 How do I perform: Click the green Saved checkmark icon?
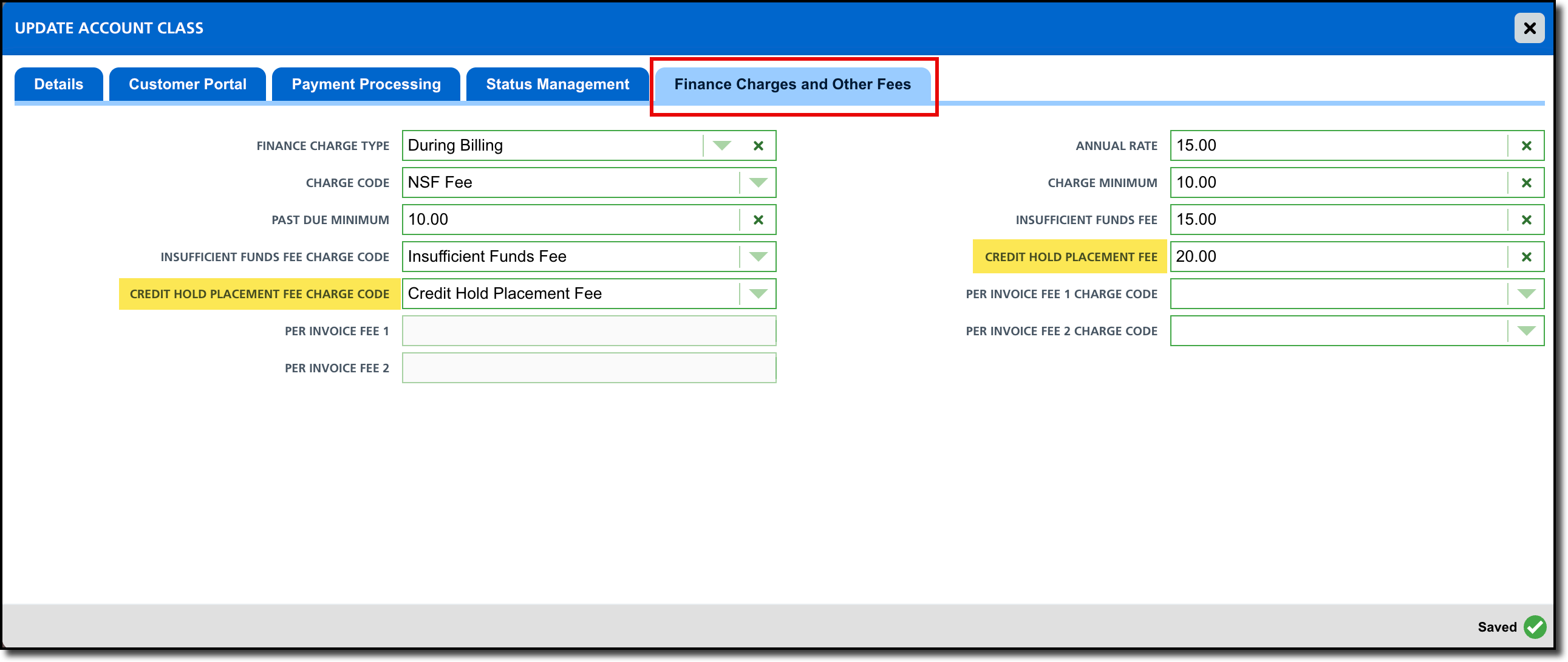click(1534, 627)
